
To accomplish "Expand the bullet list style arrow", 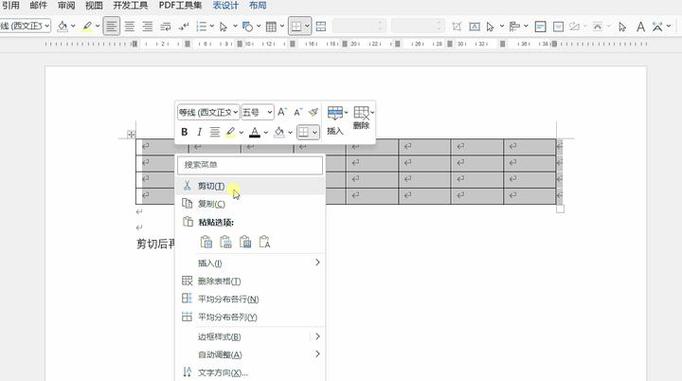I will [x=212, y=27].
